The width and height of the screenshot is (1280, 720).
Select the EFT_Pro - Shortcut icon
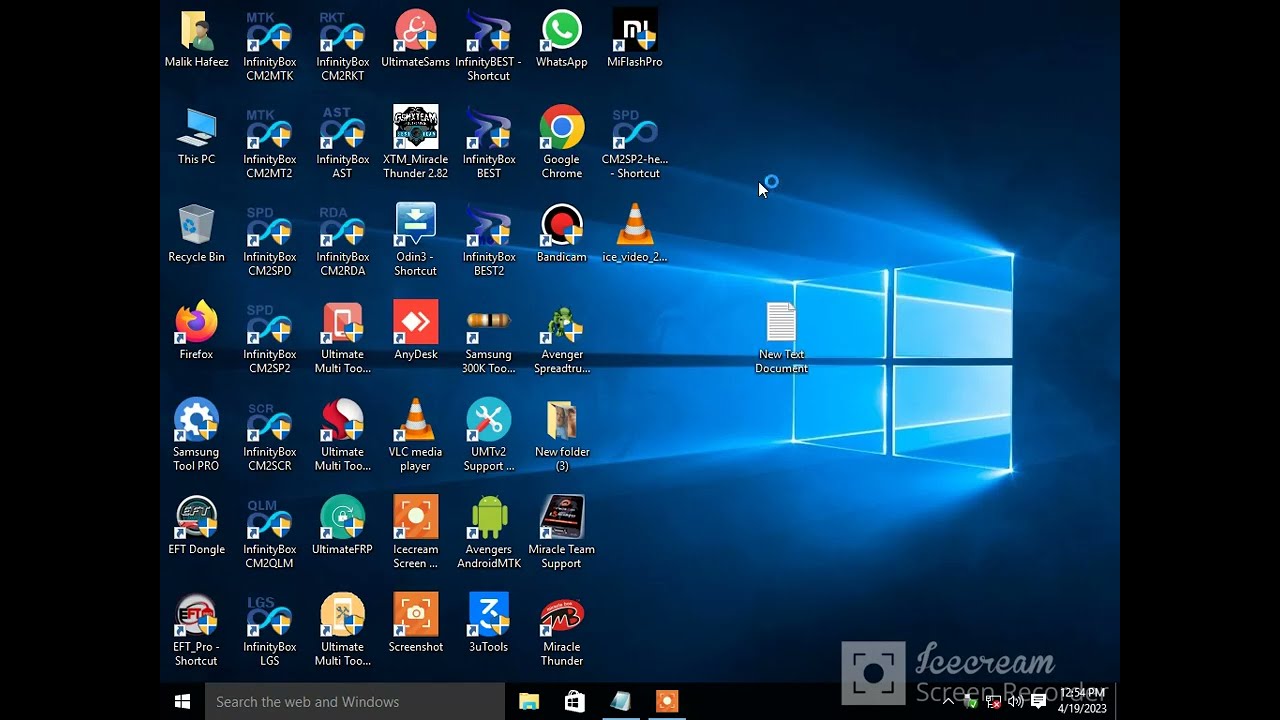pyautogui.click(x=196, y=631)
